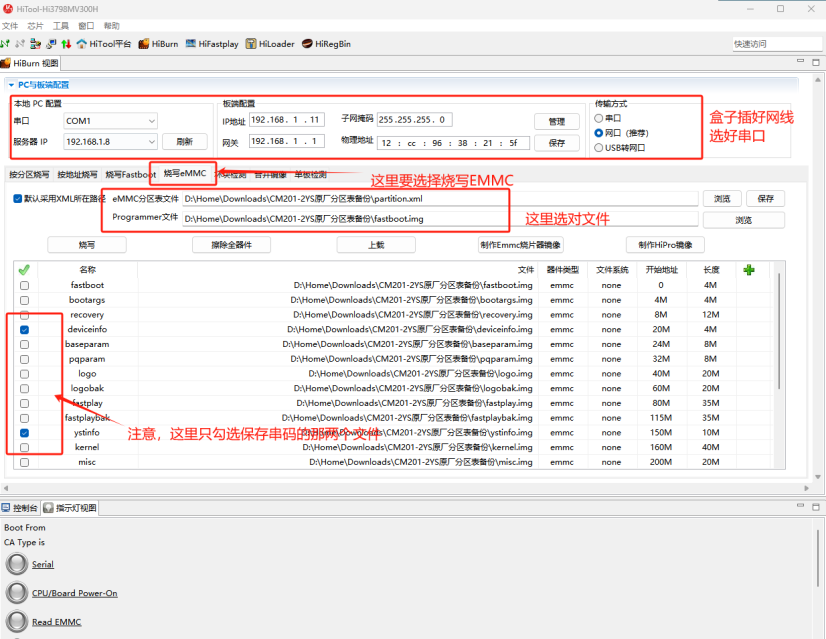Select the USB转网口 transfer mode

point(599,147)
